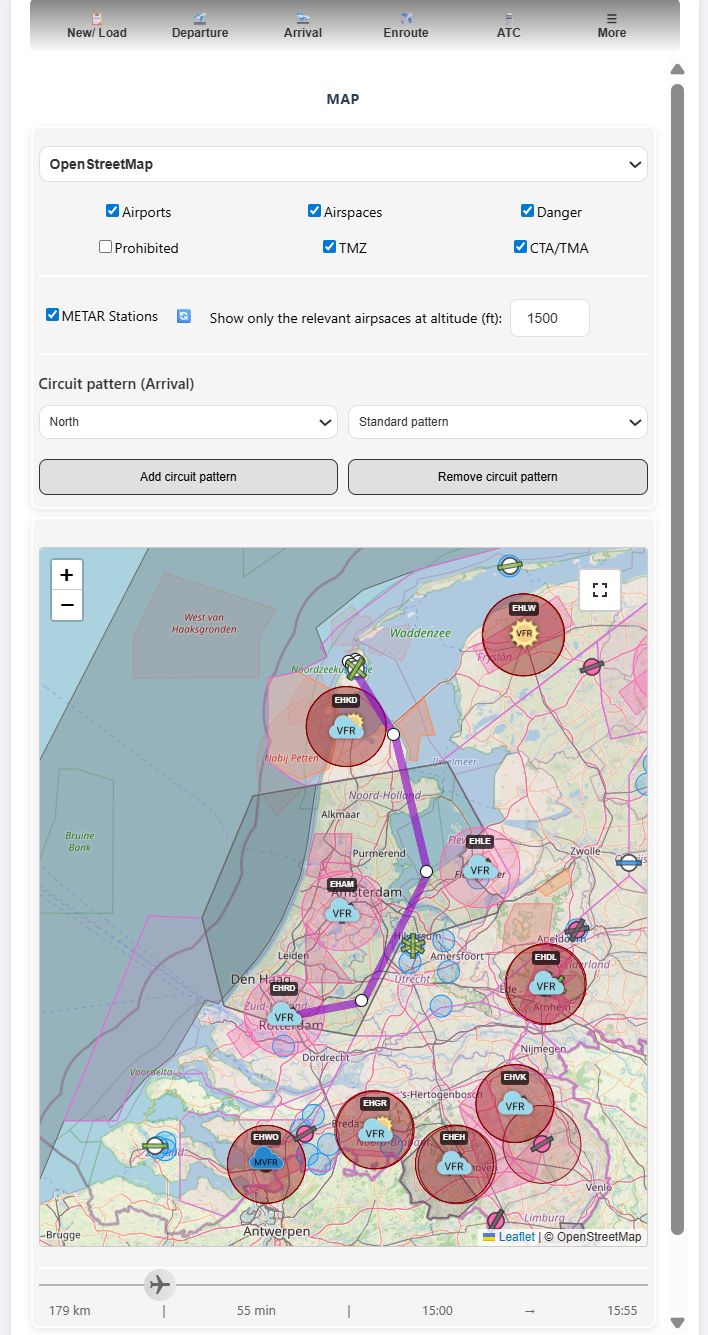The width and height of the screenshot is (708, 1335).
Task: Click the EHKD airport weather marker
Action: pos(346,727)
